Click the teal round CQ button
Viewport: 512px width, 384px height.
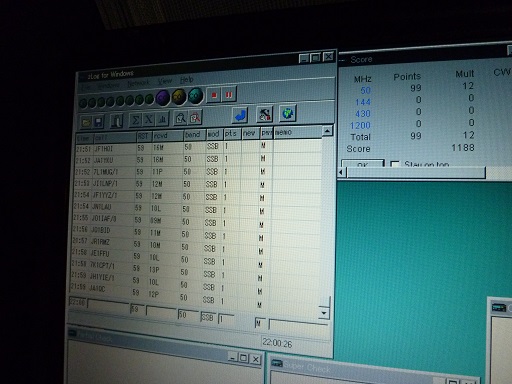196,96
